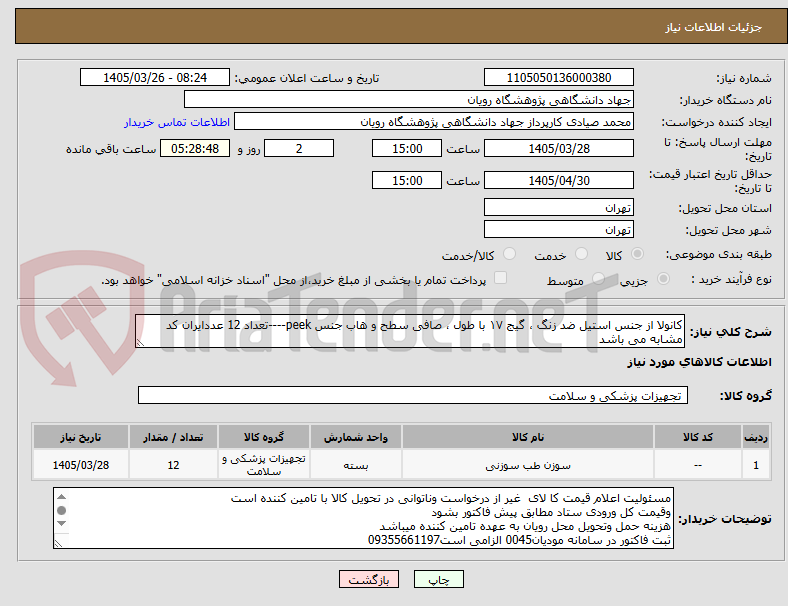Click the request creator name field
The width and height of the screenshot is (788, 606).
pos(434,122)
